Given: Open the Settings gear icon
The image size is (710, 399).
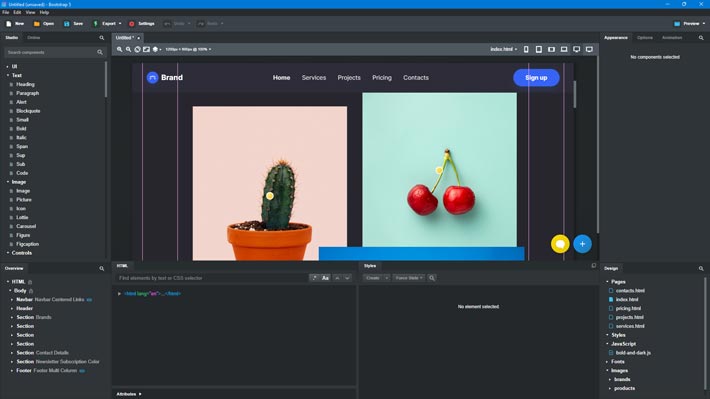Looking at the screenshot, I should (x=132, y=24).
